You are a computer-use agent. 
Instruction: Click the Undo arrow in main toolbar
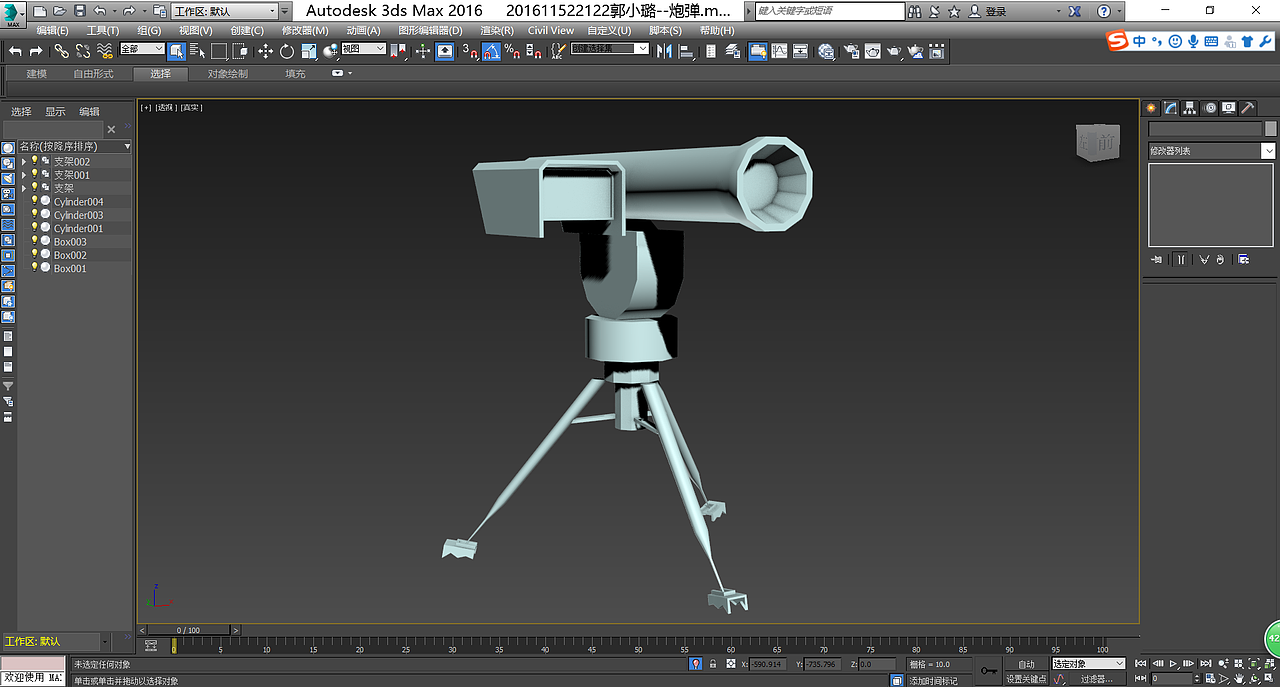(15, 51)
